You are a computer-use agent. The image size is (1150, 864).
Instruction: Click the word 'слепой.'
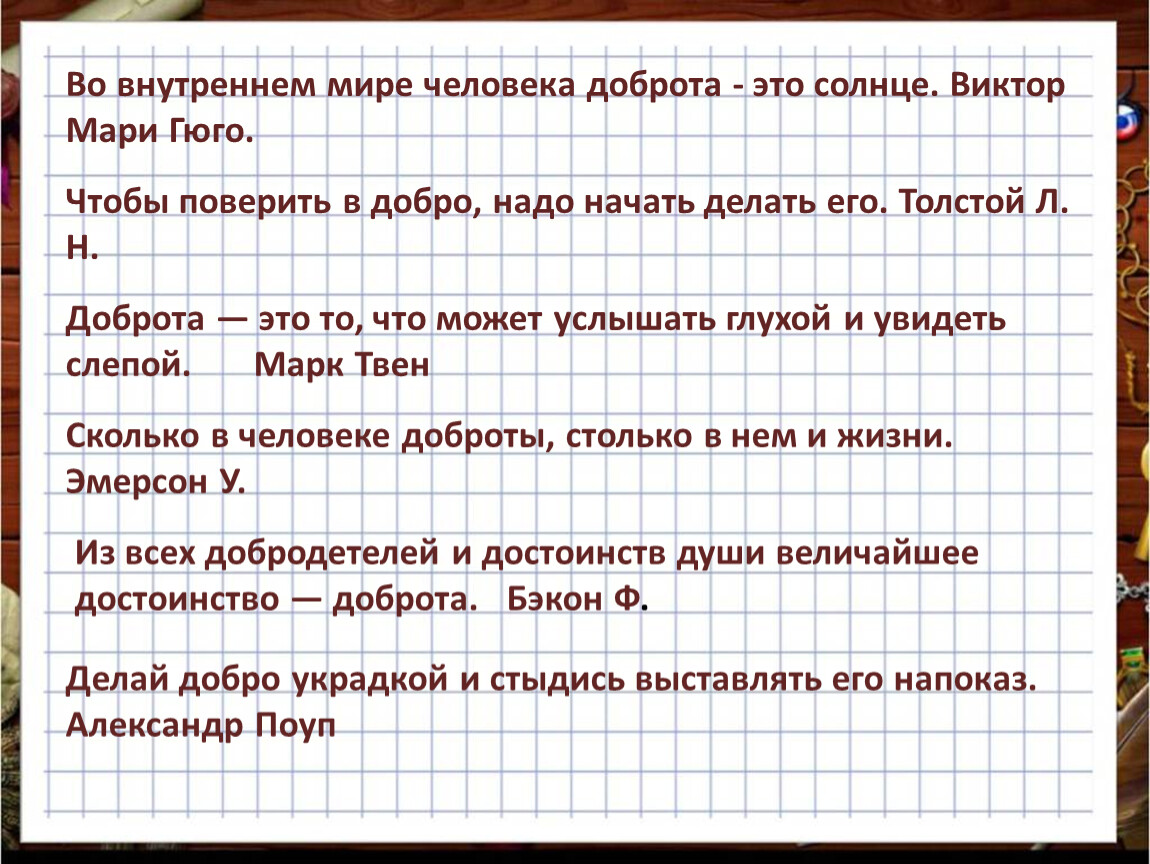pos(128,365)
